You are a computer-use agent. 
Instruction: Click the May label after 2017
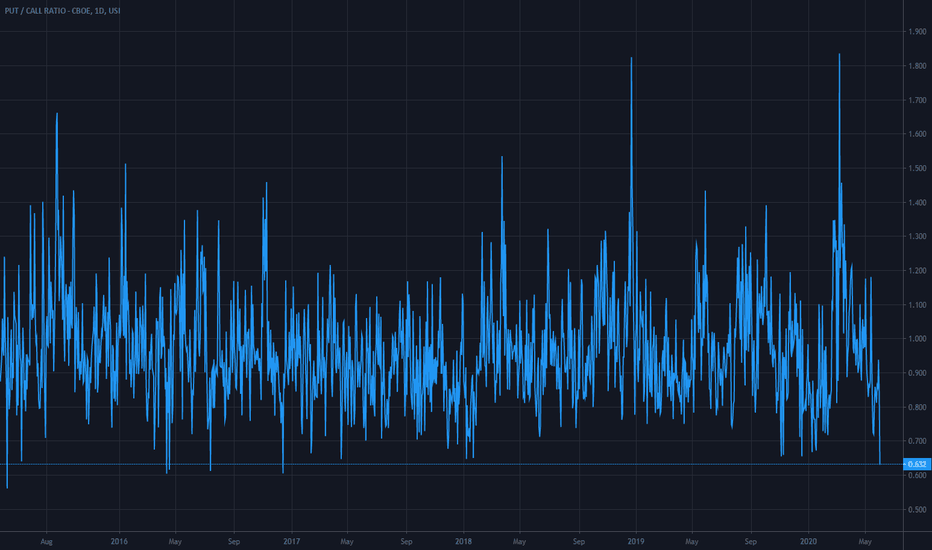point(347,542)
